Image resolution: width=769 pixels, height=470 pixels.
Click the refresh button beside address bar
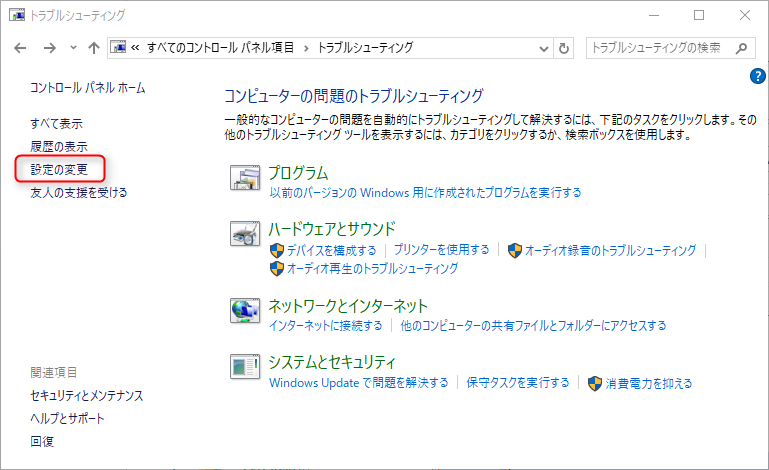(564, 48)
